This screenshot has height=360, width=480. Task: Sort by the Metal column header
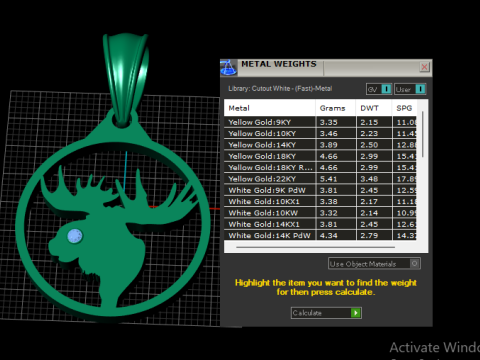click(270, 108)
